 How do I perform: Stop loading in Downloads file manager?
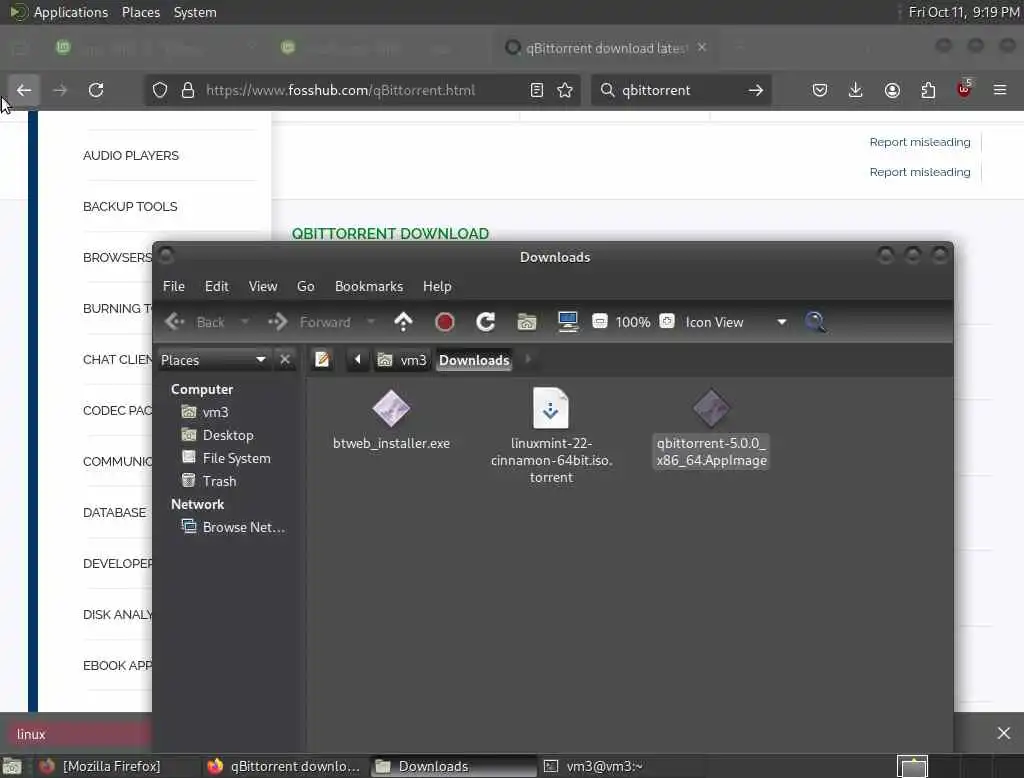click(445, 321)
